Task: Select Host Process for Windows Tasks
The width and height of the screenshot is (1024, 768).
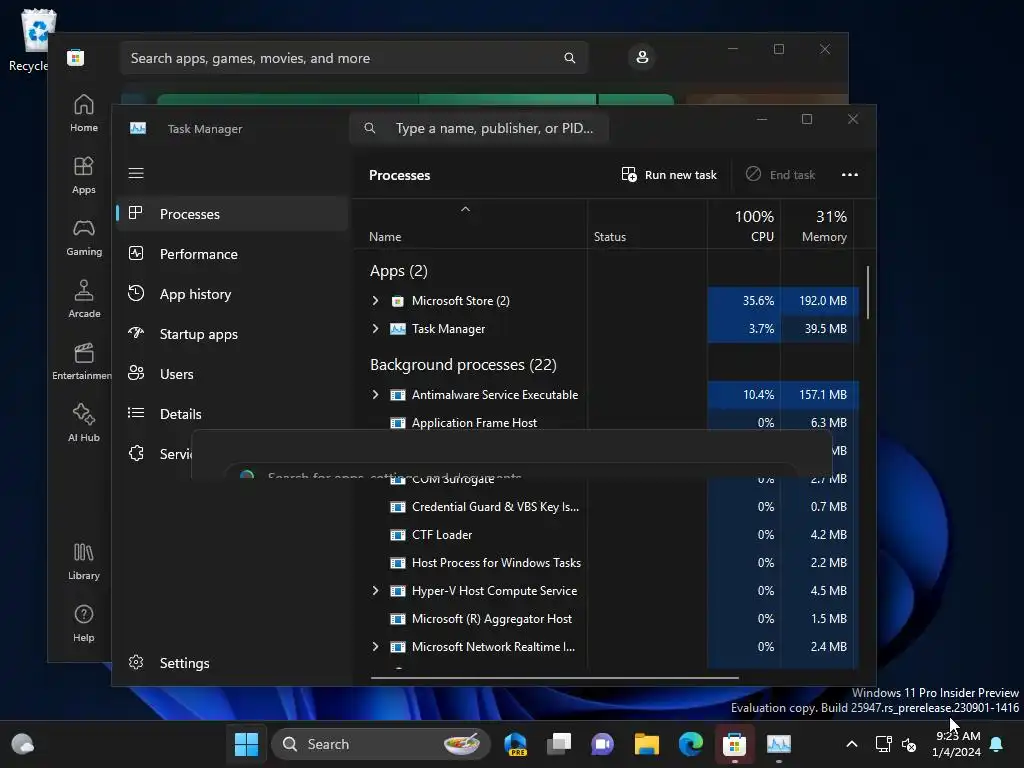Action: tap(496, 563)
